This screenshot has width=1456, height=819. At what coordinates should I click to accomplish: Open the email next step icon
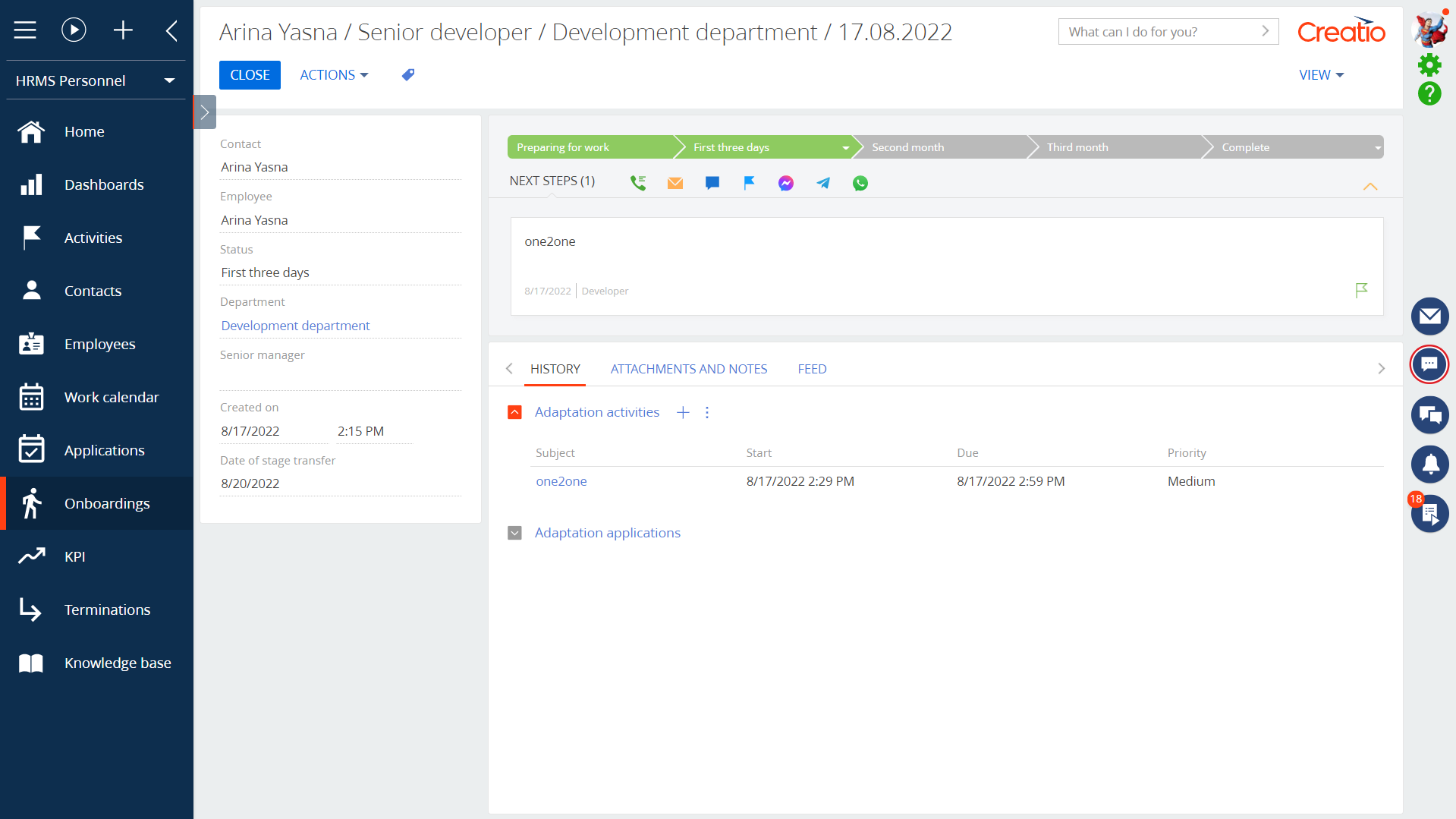[x=675, y=182]
